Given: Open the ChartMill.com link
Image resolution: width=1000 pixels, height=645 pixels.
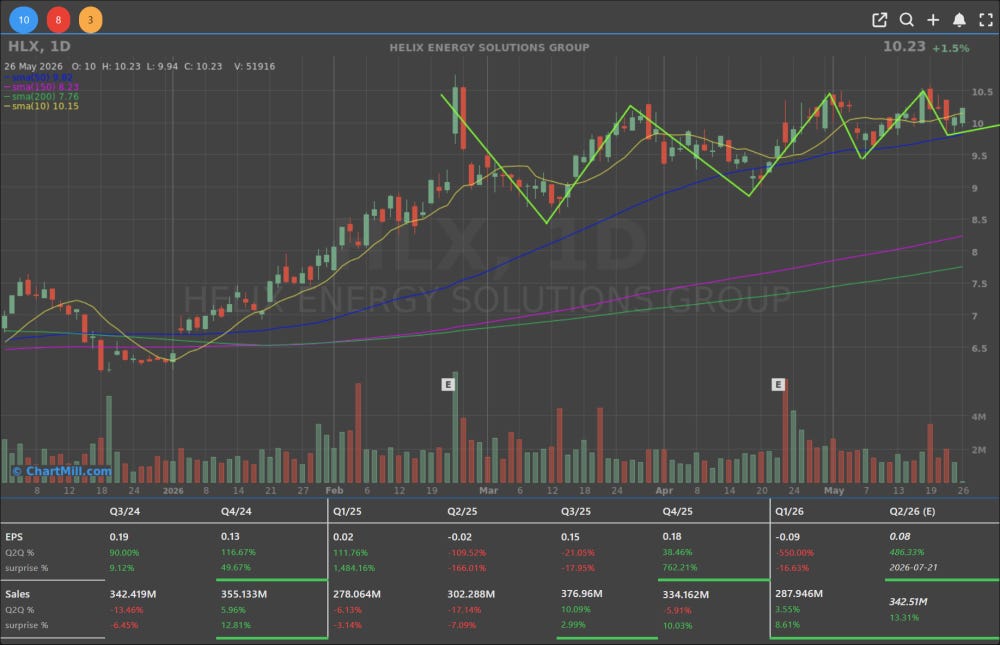Looking at the screenshot, I should [62, 471].
